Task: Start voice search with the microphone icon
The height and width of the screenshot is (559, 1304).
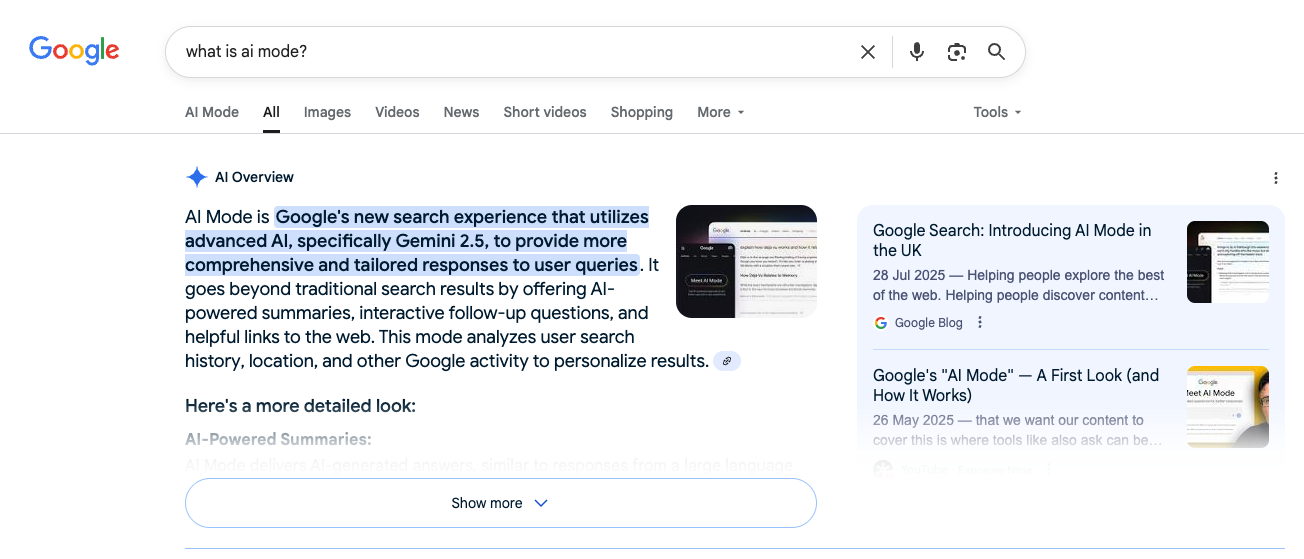Action: tap(916, 52)
